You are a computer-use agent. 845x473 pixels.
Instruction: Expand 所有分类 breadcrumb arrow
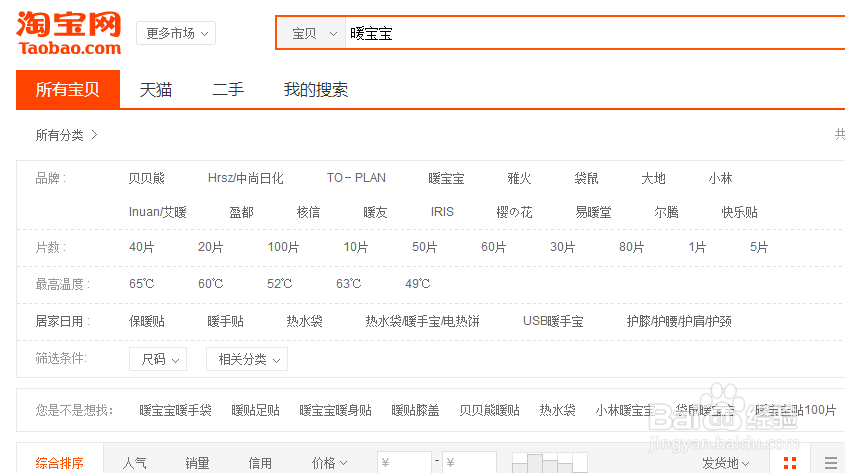(x=95, y=135)
